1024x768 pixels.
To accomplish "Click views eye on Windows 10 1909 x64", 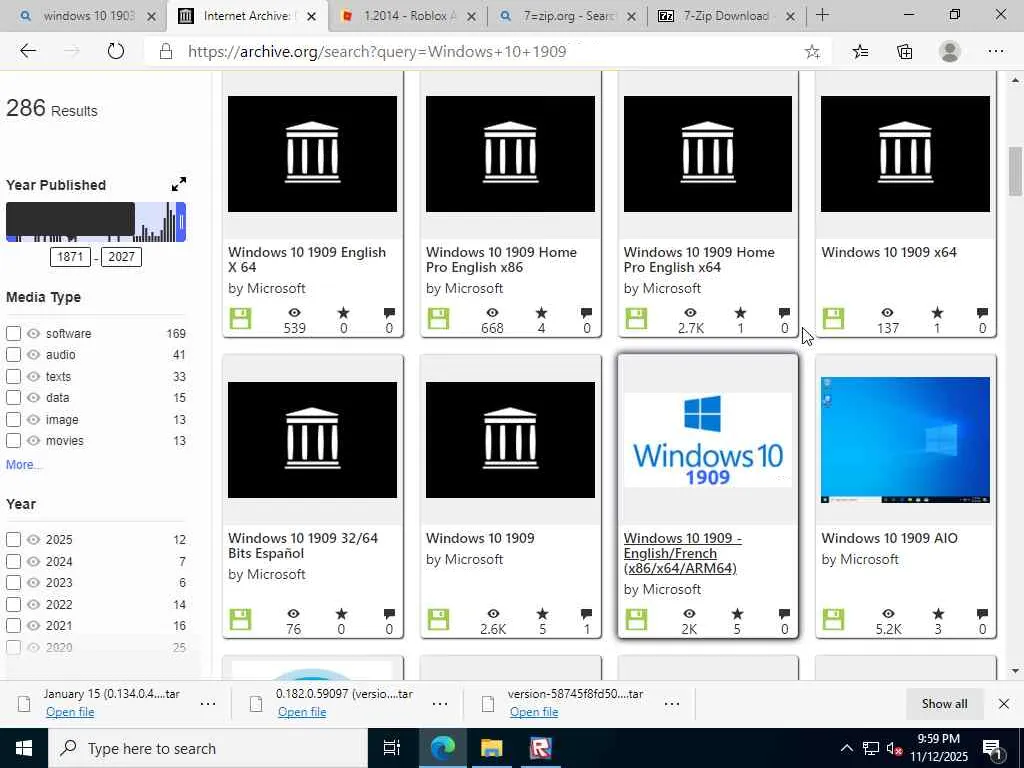I will click(x=887, y=313).
